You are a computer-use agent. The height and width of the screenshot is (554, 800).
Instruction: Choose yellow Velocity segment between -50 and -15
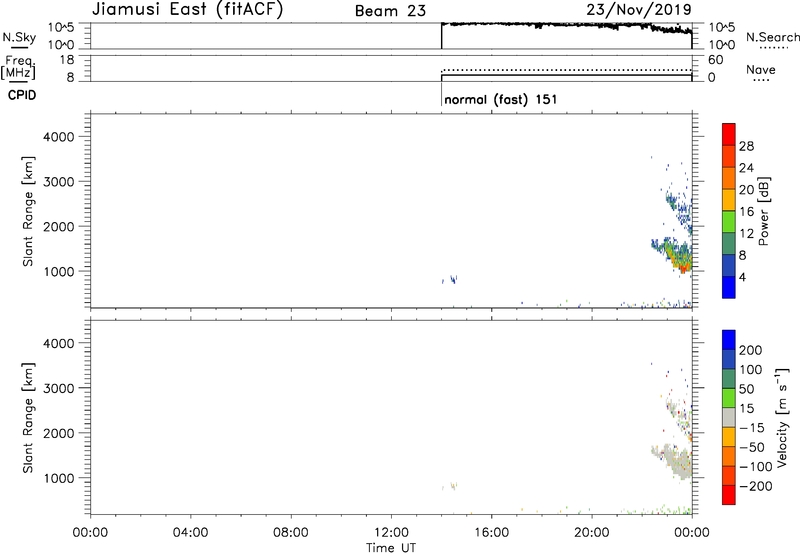click(x=729, y=437)
